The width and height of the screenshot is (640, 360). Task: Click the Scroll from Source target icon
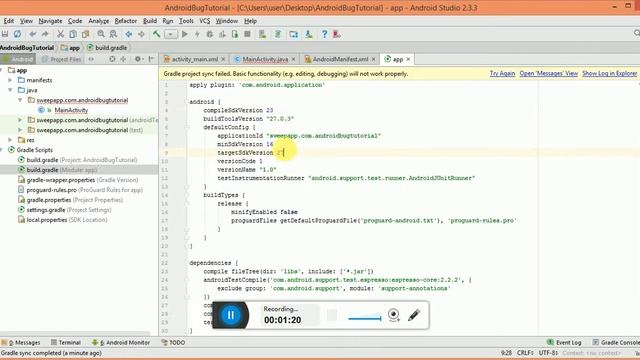pyautogui.click(x=112, y=59)
